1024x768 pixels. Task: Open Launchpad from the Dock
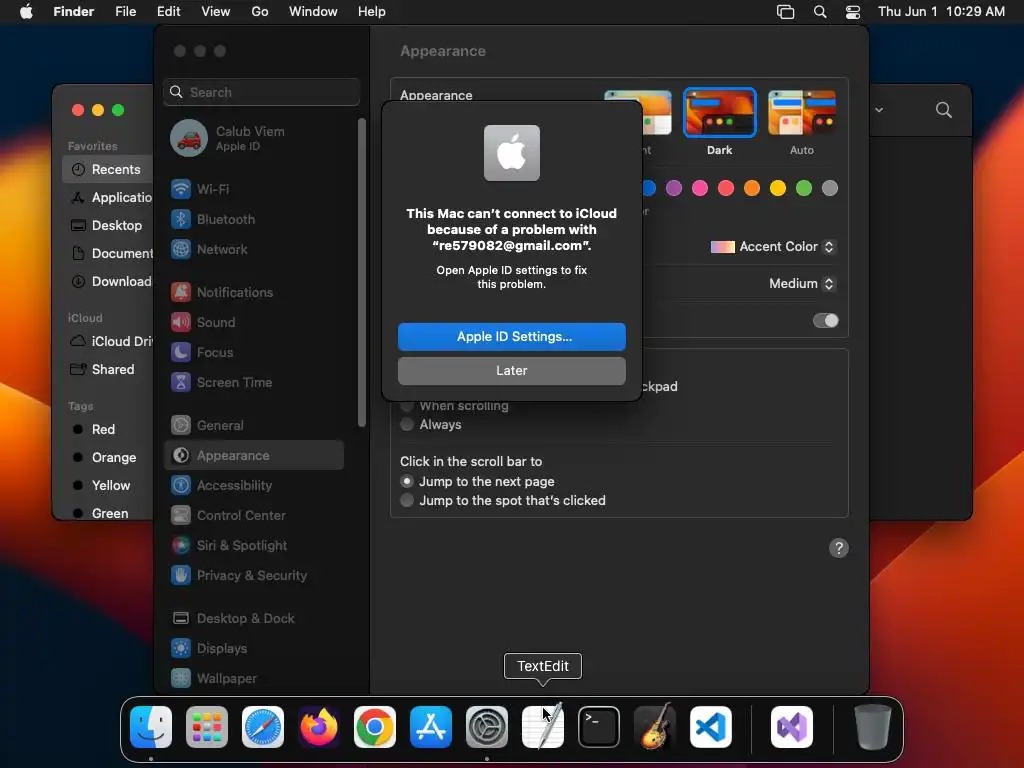207,727
